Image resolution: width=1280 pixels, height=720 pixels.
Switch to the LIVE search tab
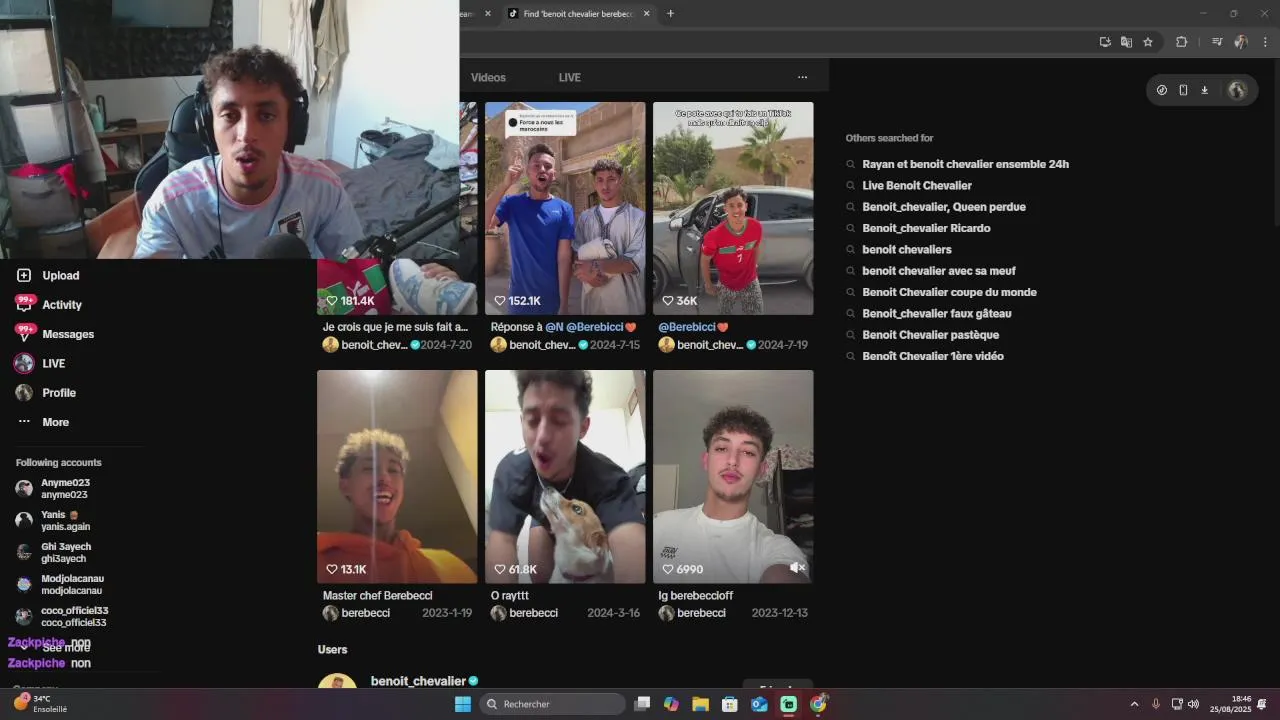coord(570,77)
